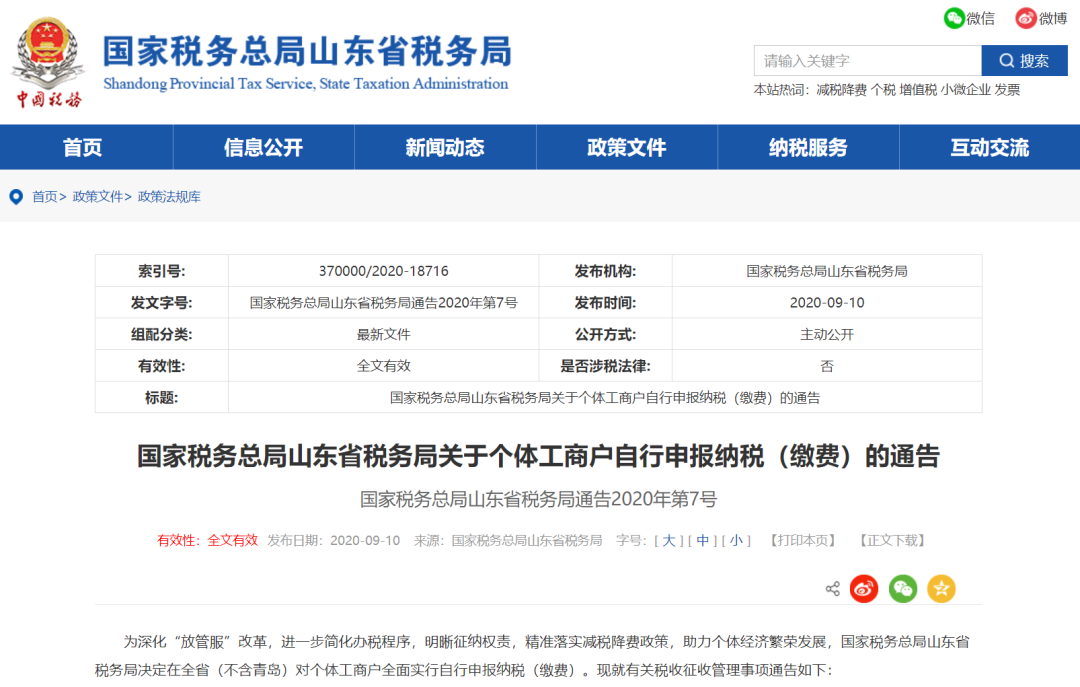Click hot word 个税
Image resolution: width=1080 pixels, height=687 pixels.
coord(883,90)
